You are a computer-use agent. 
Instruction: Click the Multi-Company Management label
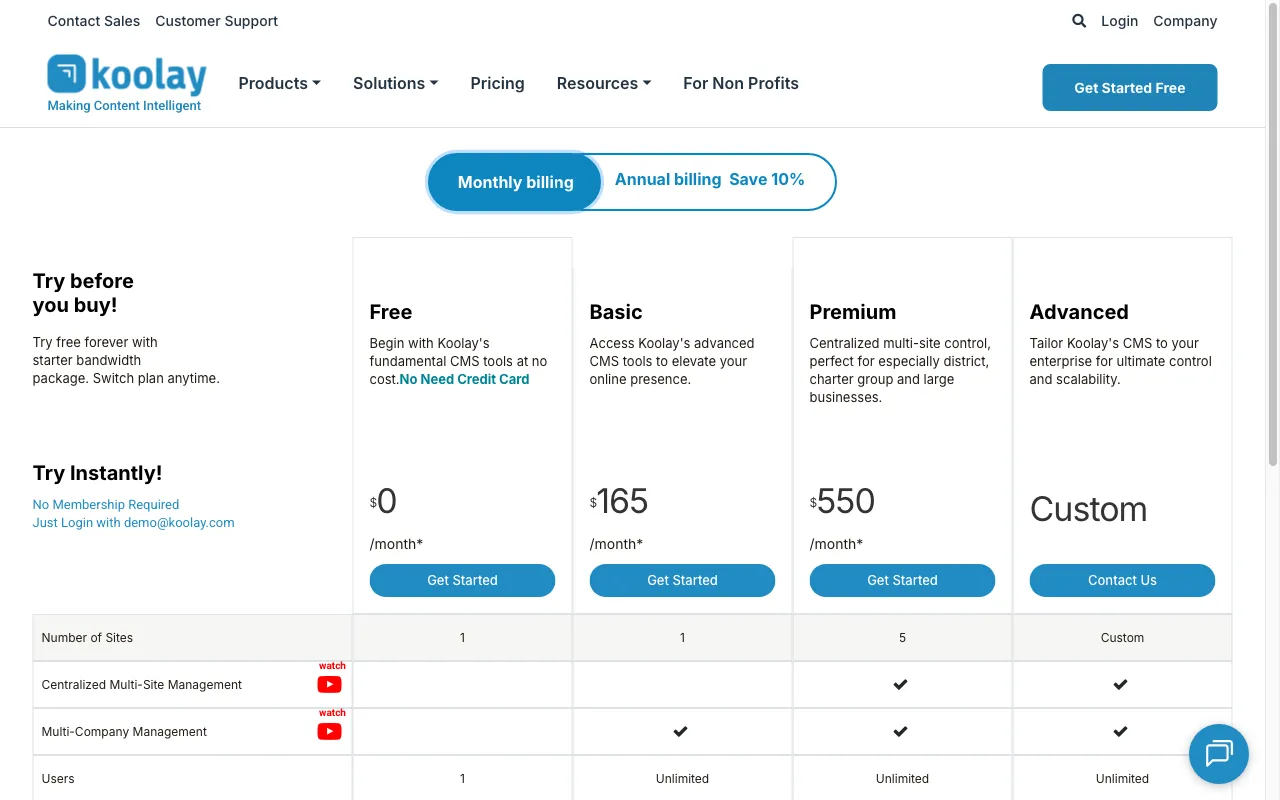(x=124, y=731)
